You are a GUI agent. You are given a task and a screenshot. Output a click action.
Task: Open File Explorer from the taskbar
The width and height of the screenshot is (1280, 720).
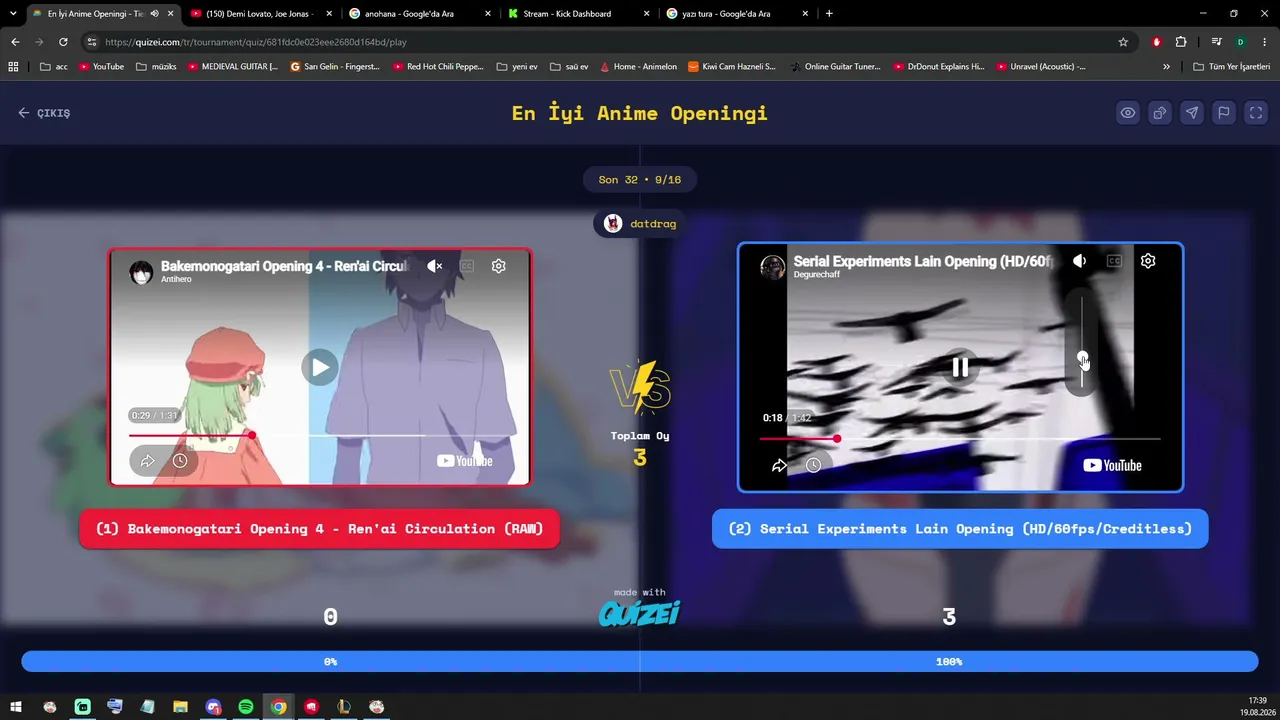[x=180, y=707]
